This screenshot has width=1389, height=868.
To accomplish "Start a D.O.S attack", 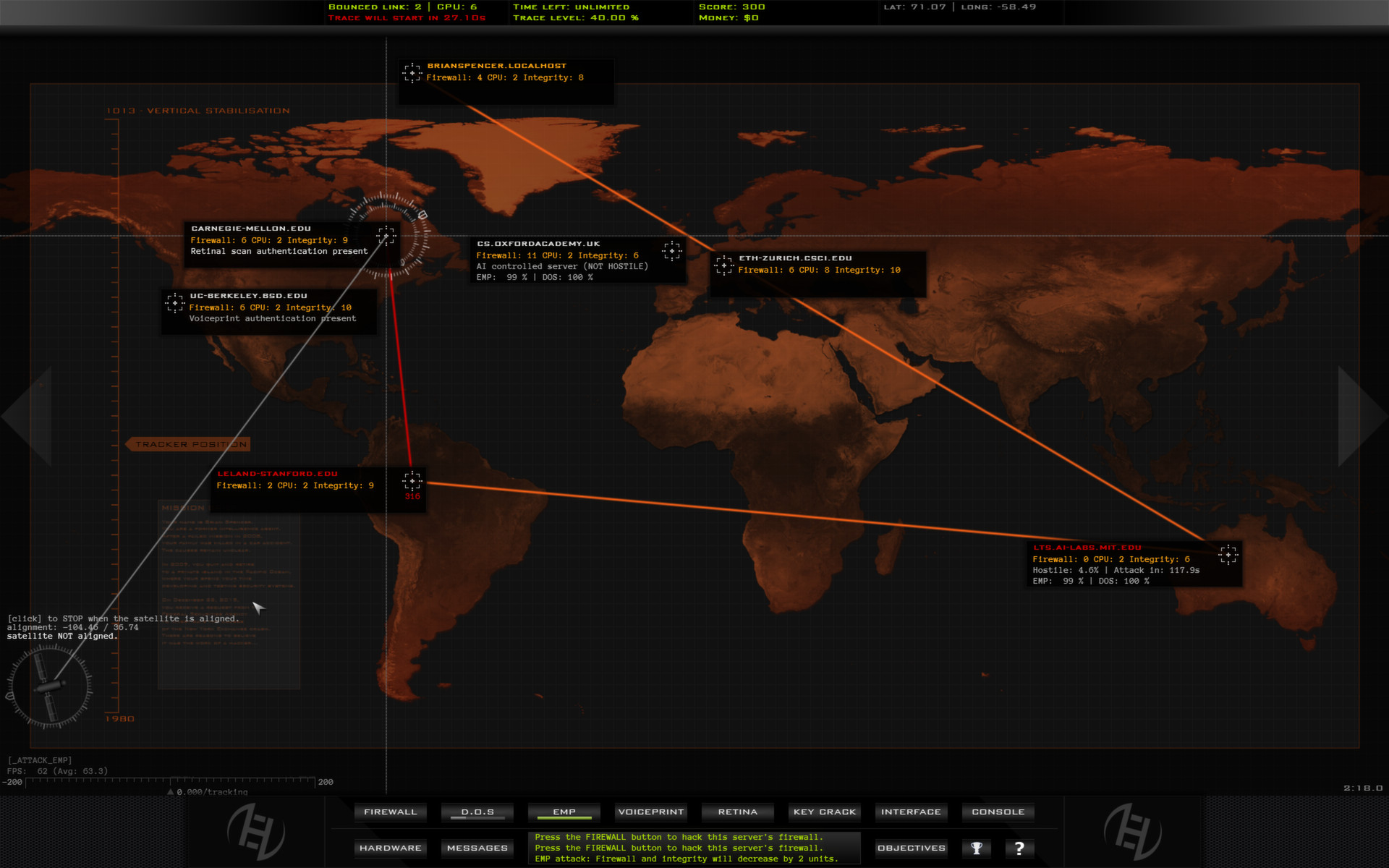I will 477,812.
